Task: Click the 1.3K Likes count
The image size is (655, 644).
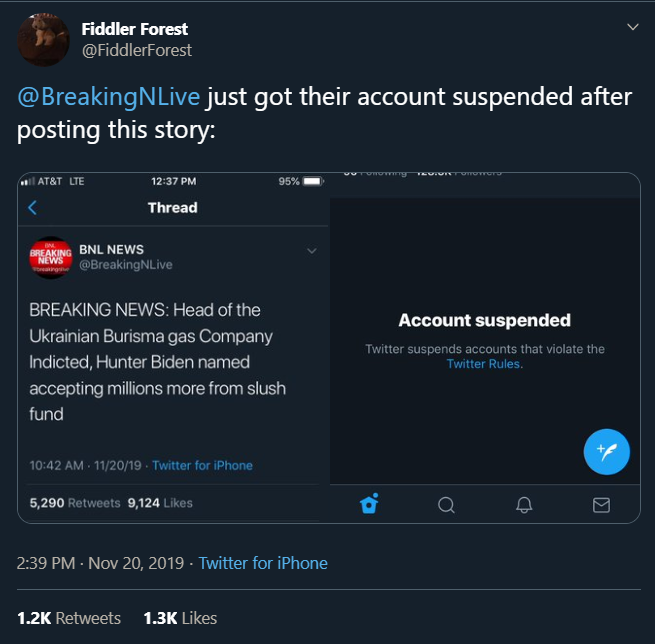Action: pyautogui.click(x=180, y=618)
